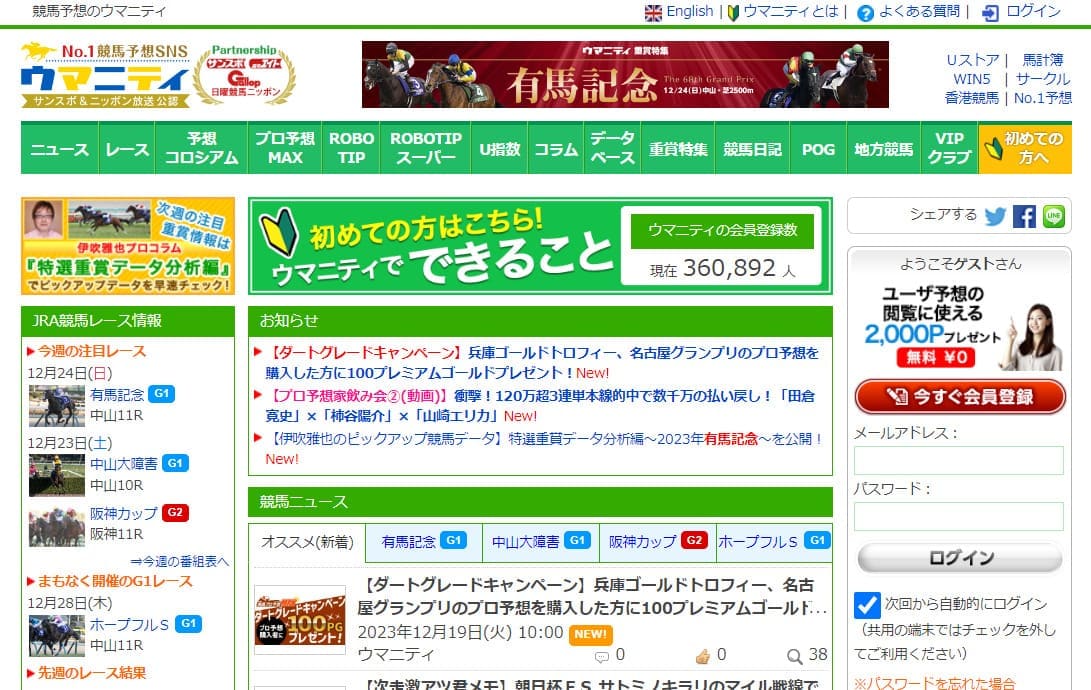Image resolution: width=1091 pixels, height=690 pixels.
Task: Open No.1予想 link
Action: click(1042, 98)
